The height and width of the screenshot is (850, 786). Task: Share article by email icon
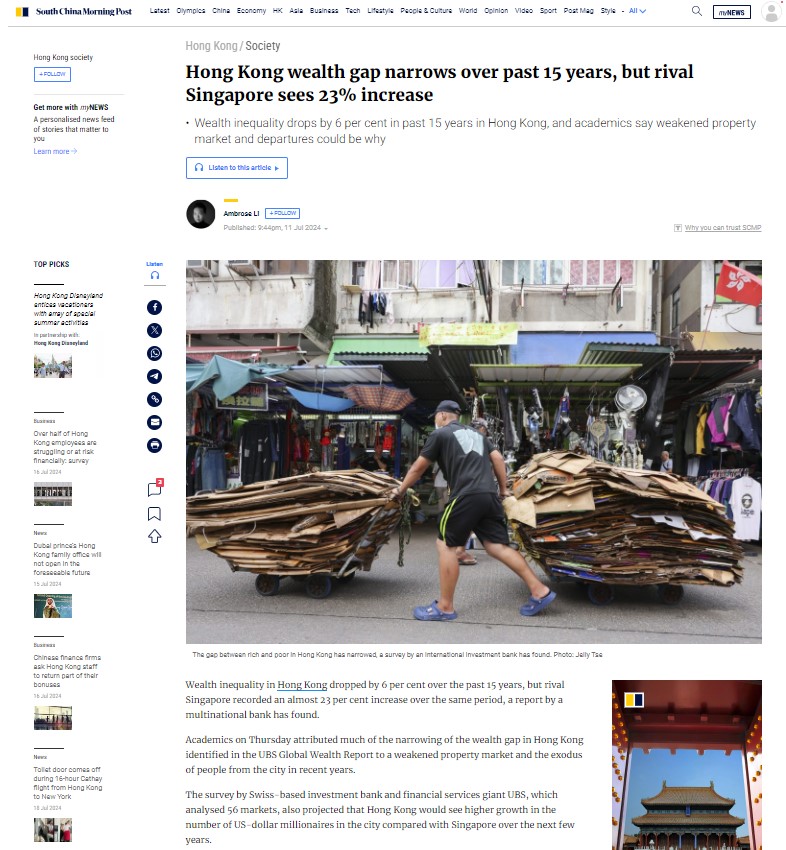154,422
